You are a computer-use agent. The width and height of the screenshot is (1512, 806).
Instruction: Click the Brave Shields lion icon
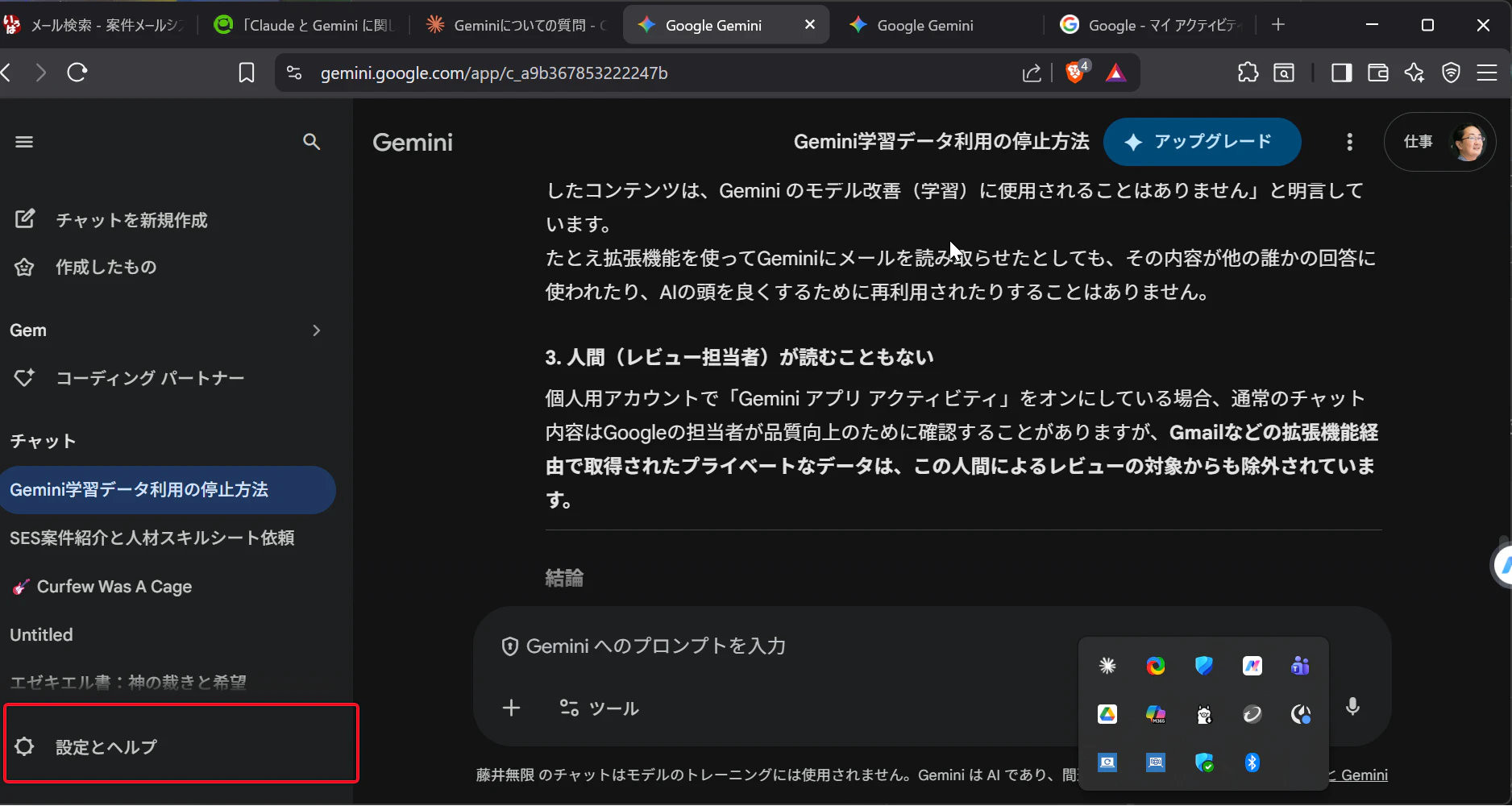[1074, 73]
